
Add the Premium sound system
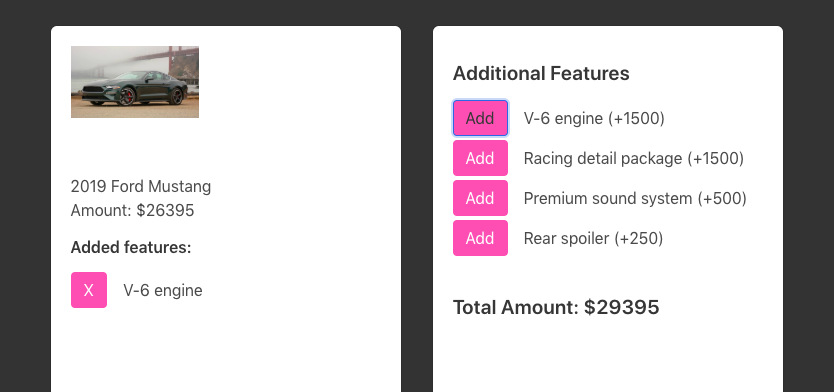pos(480,198)
